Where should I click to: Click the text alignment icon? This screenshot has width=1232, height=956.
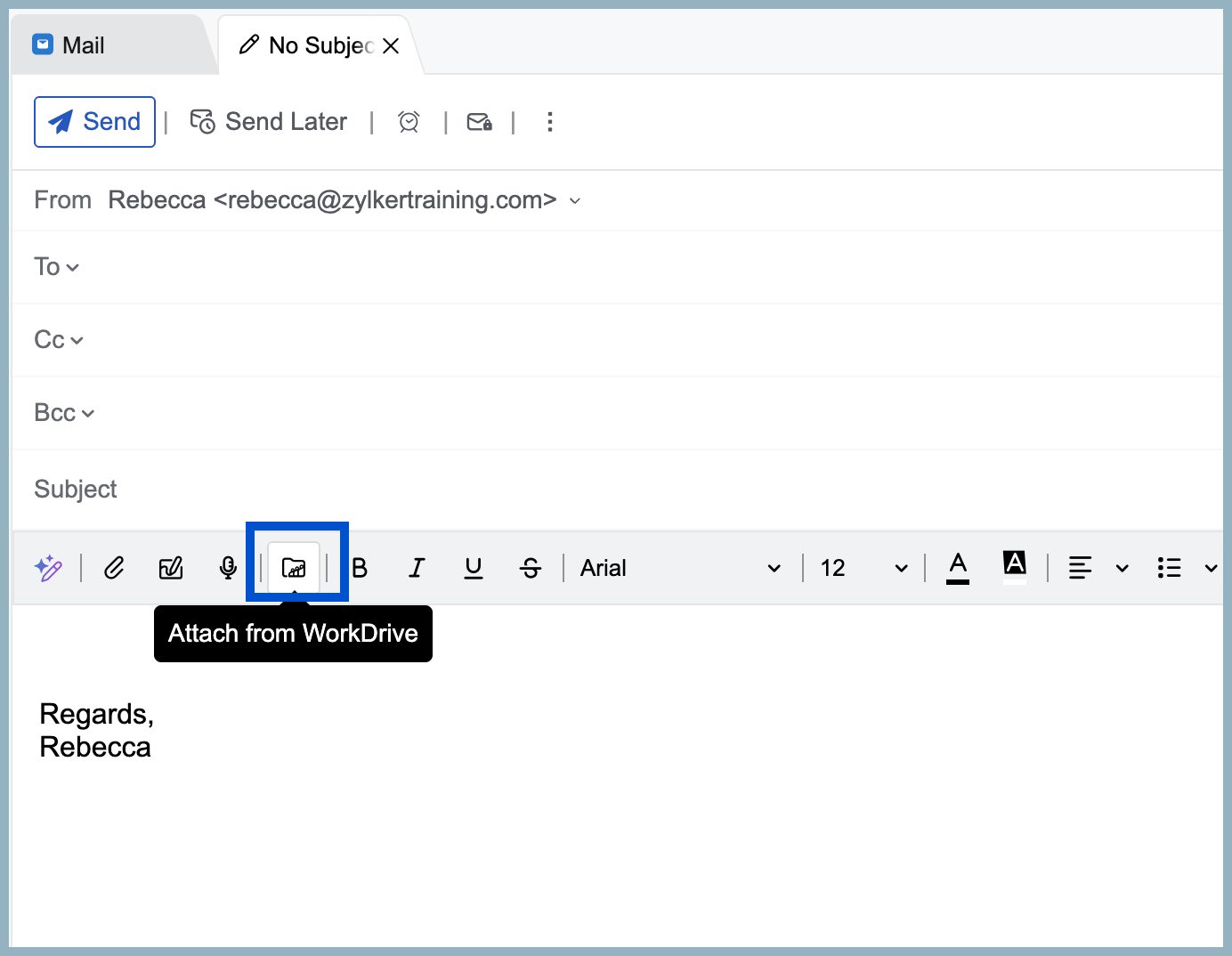point(1080,568)
